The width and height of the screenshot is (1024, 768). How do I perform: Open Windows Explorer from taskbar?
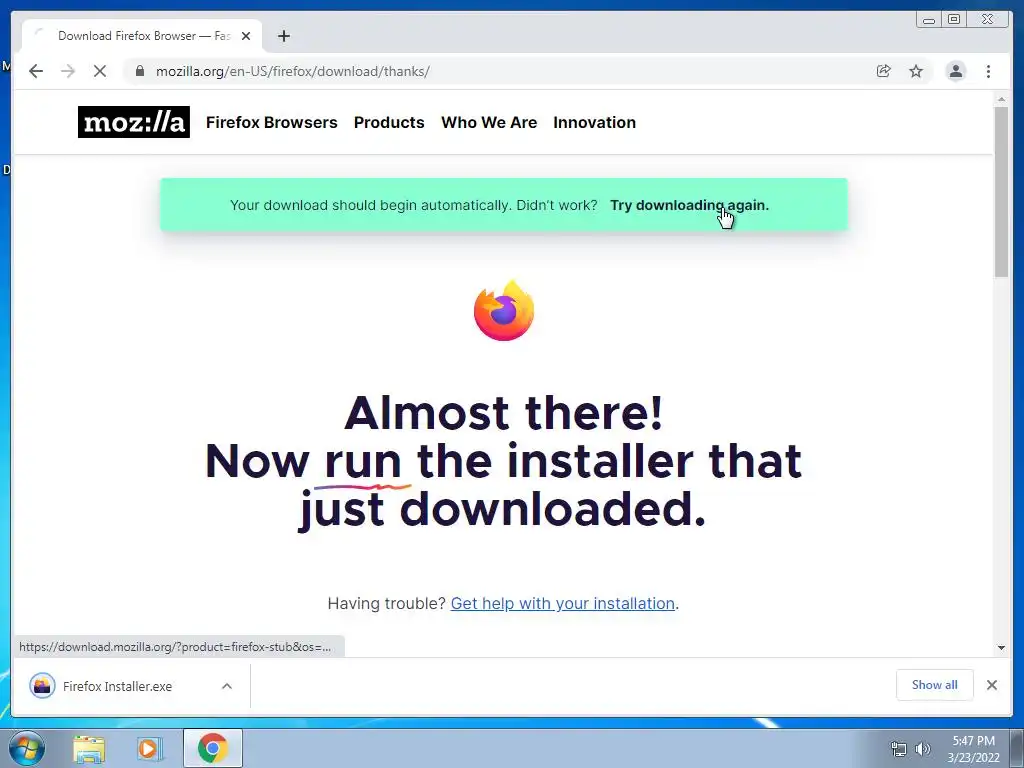coord(89,748)
